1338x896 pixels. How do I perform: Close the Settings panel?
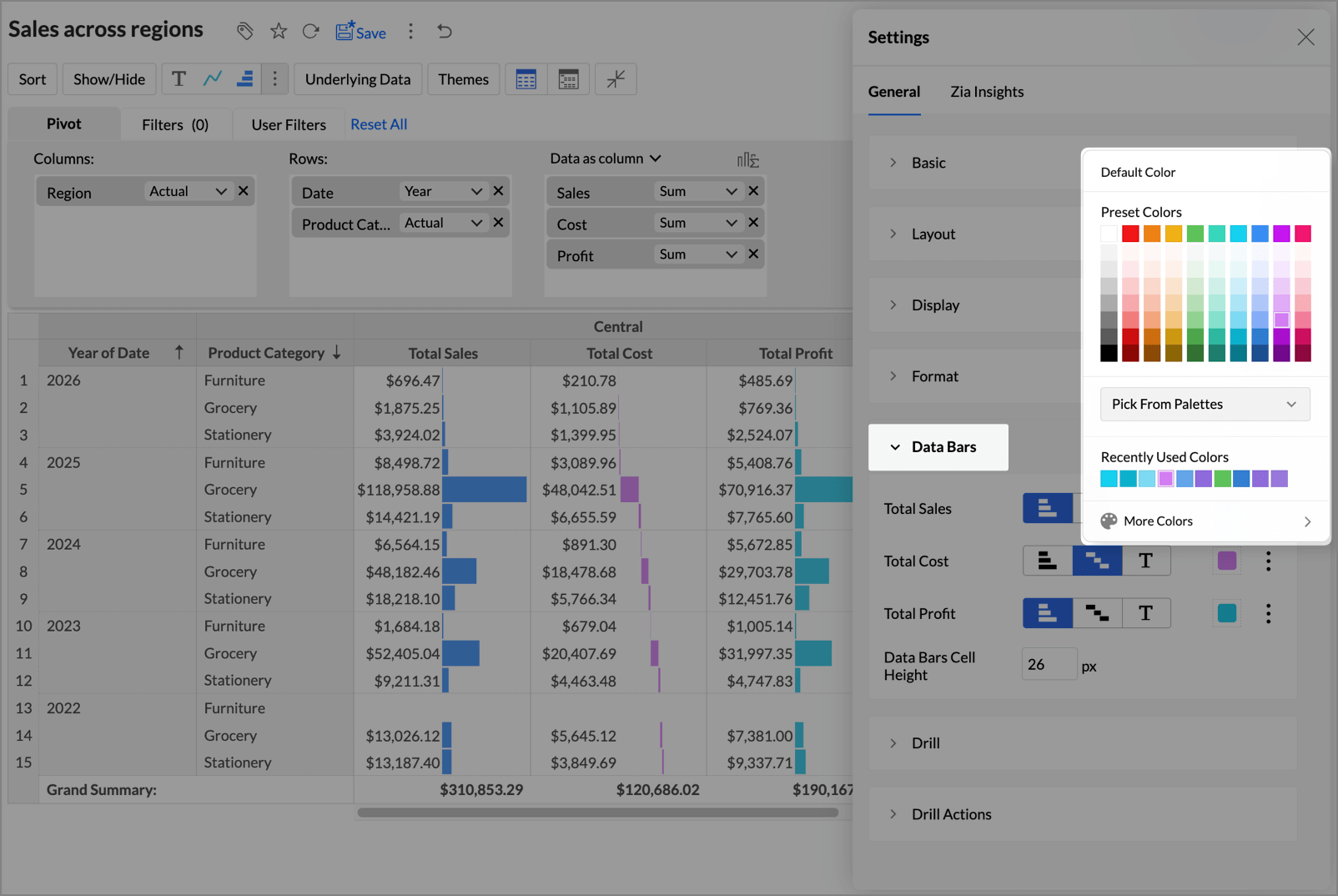coord(1305,38)
